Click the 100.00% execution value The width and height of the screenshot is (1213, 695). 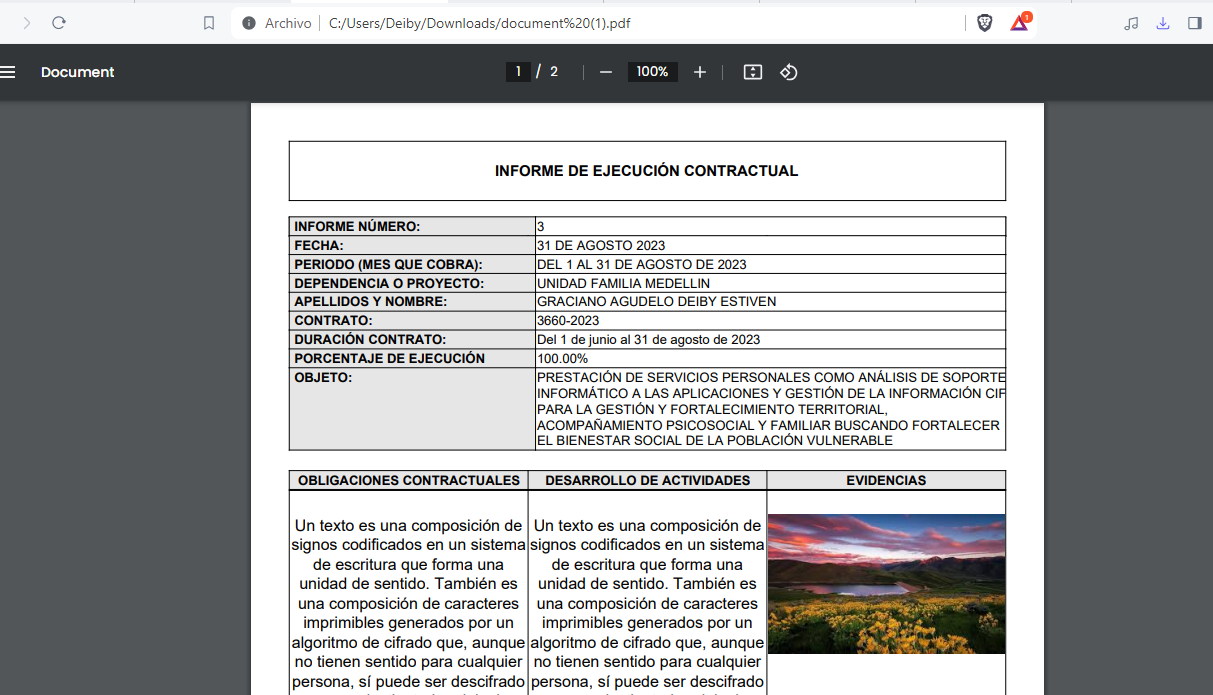[562, 359]
